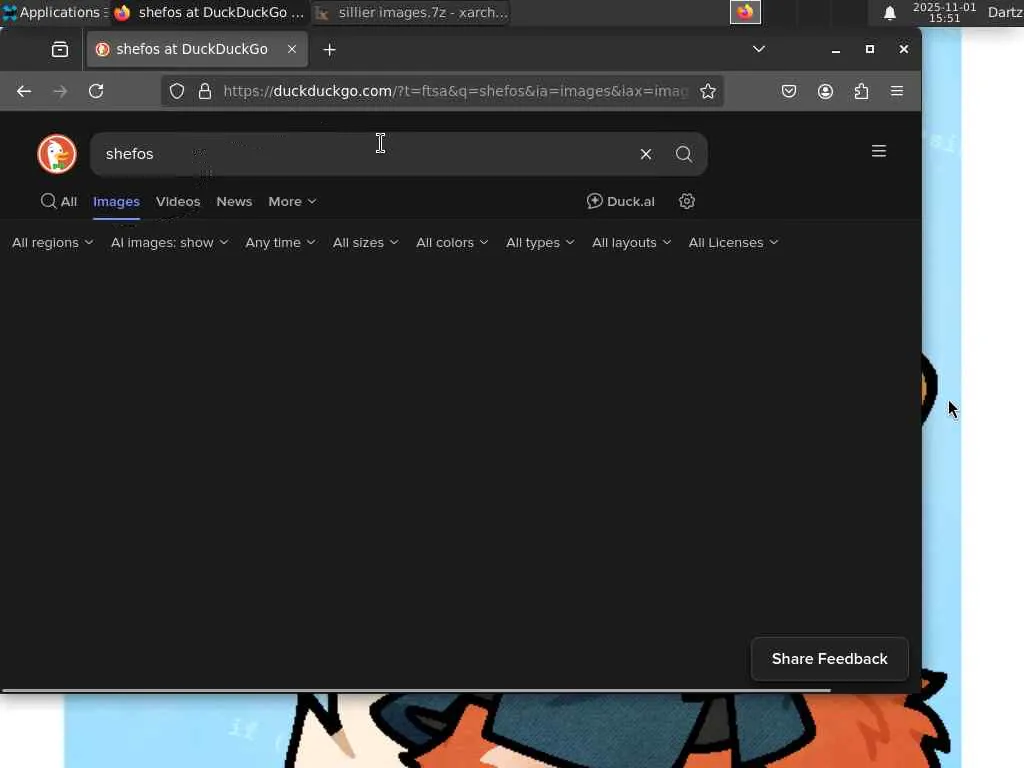The image size is (1024, 768).
Task: List all tabs with the chevron
Action: tap(759, 49)
